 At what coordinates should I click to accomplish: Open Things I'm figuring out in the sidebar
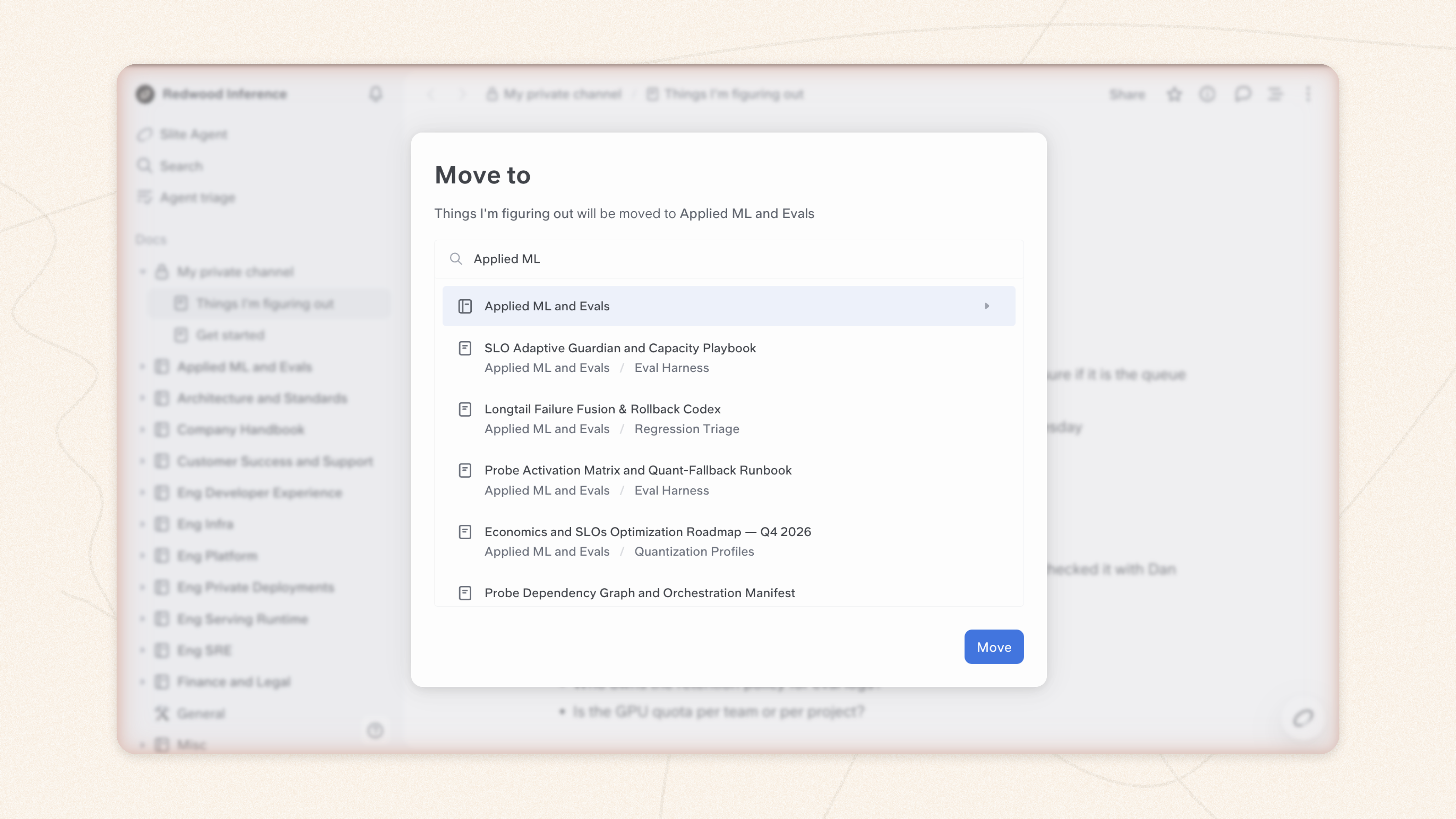pyautogui.click(x=269, y=304)
